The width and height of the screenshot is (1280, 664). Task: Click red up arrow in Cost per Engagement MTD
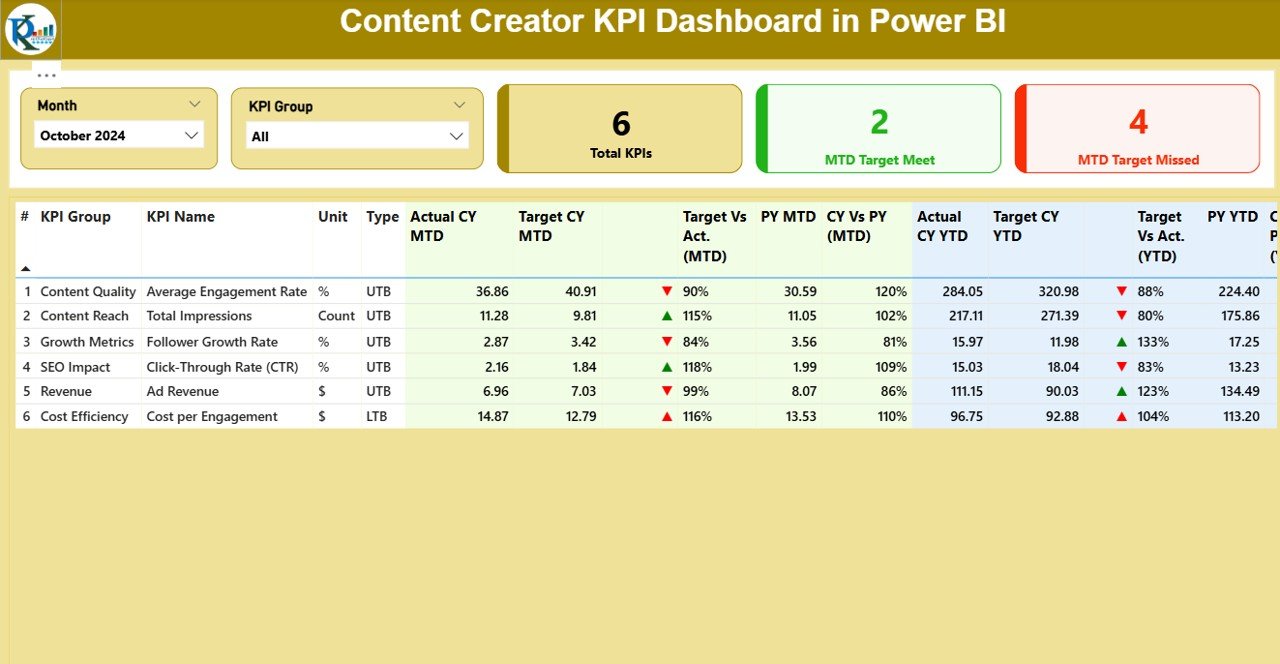tap(667, 416)
